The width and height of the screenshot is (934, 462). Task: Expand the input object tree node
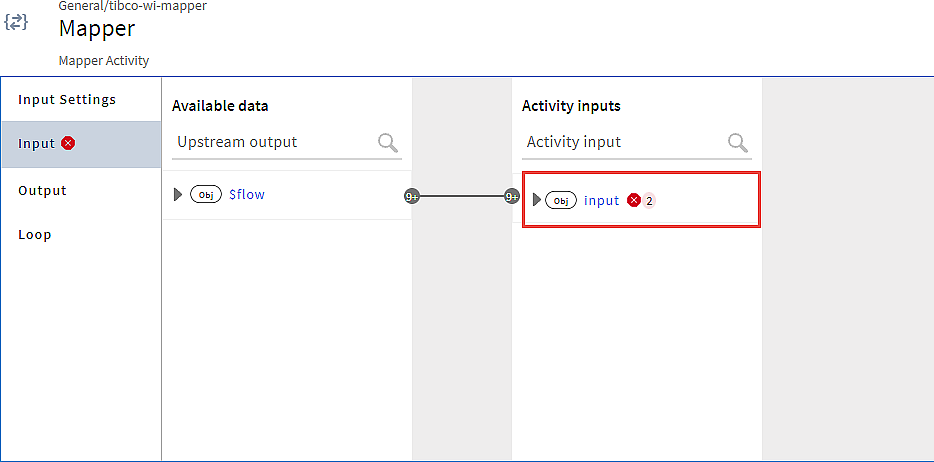[x=537, y=200]
